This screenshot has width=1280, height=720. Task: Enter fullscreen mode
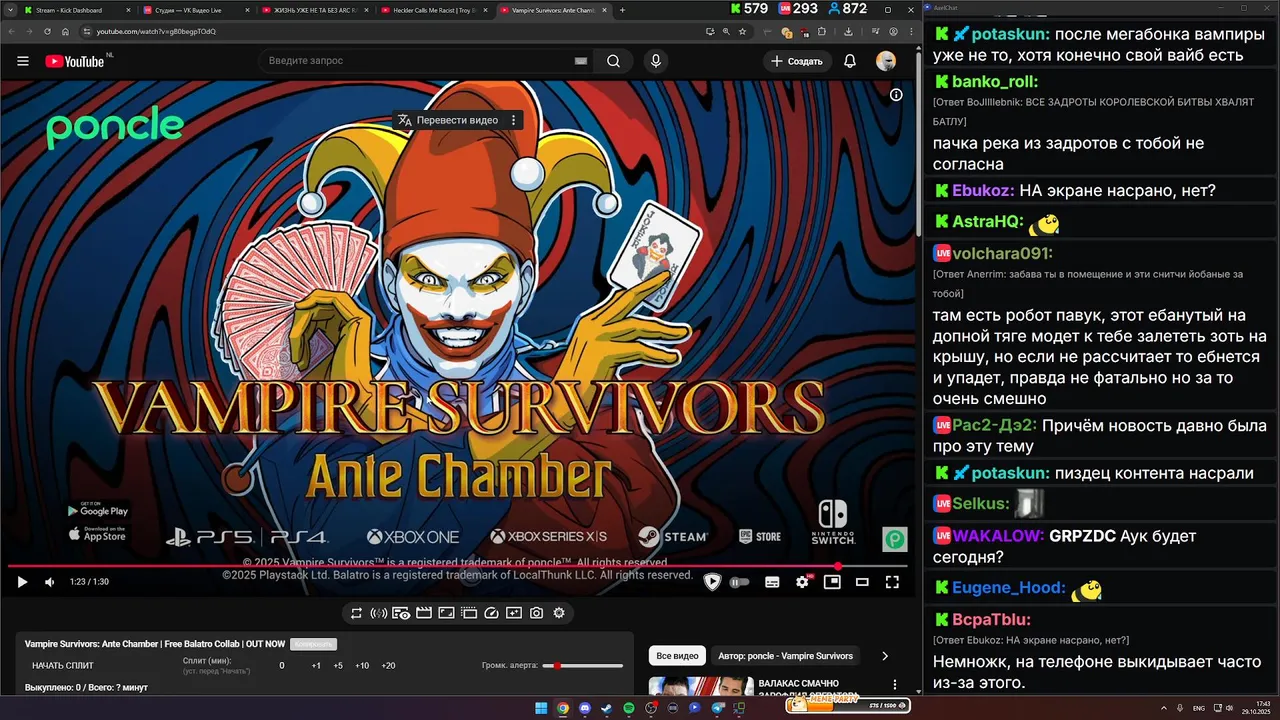pos(892,582)
